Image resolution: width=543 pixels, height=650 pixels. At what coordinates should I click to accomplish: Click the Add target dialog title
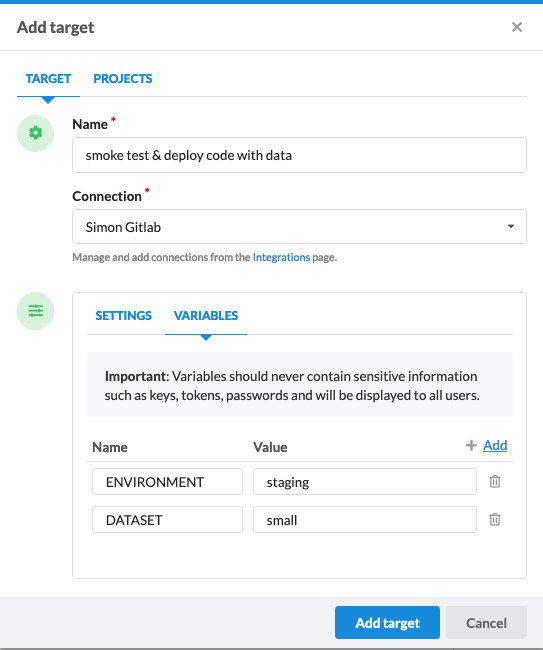tap(56, 27)
